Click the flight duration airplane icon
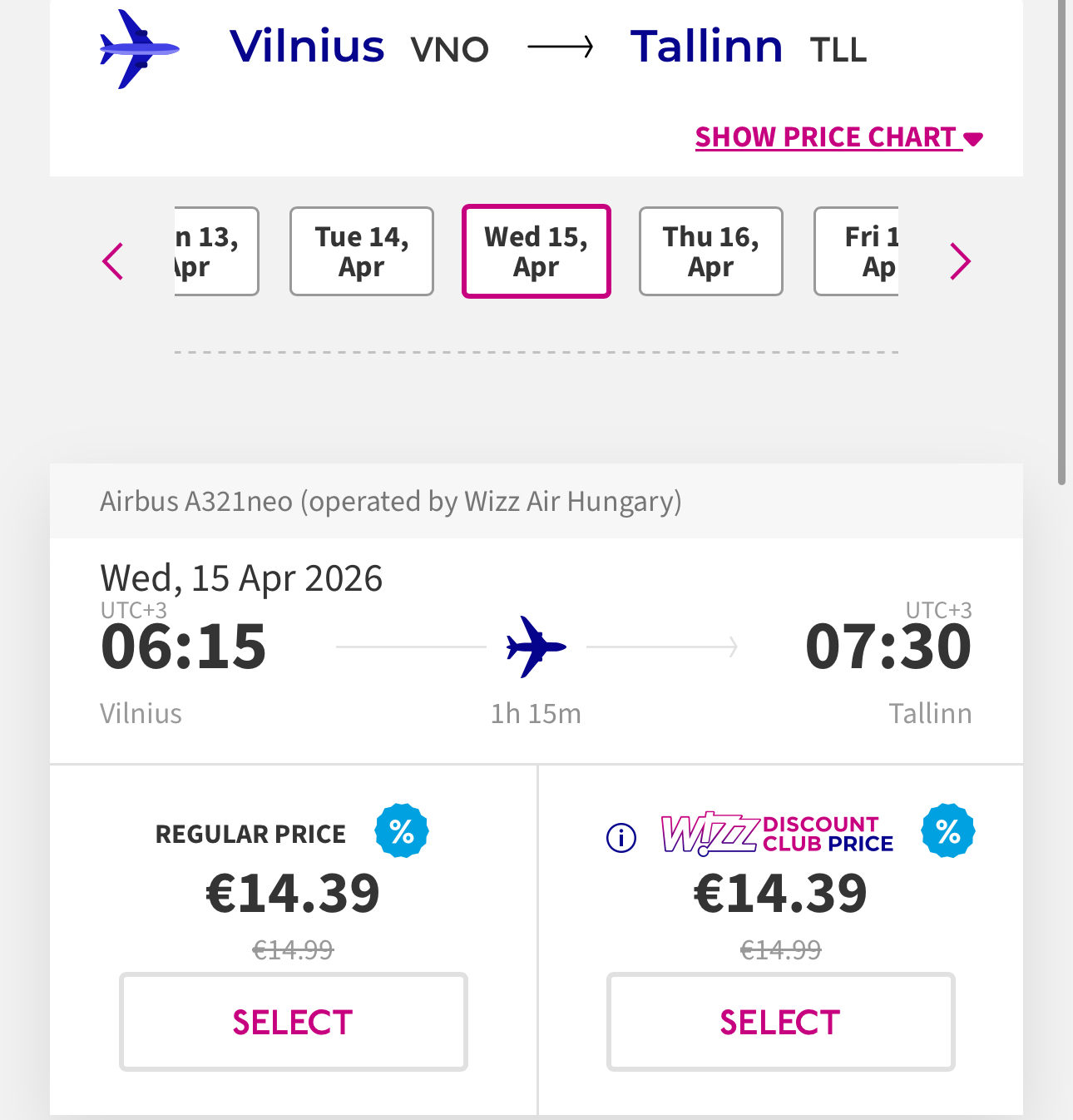The width and height of the screenshot is (1073, 1120). (x=536, y=646)
